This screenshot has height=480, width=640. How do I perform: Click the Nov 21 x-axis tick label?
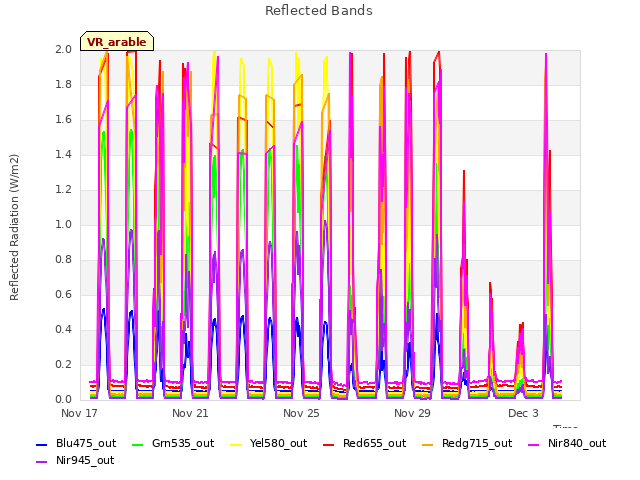click(190, 413)
